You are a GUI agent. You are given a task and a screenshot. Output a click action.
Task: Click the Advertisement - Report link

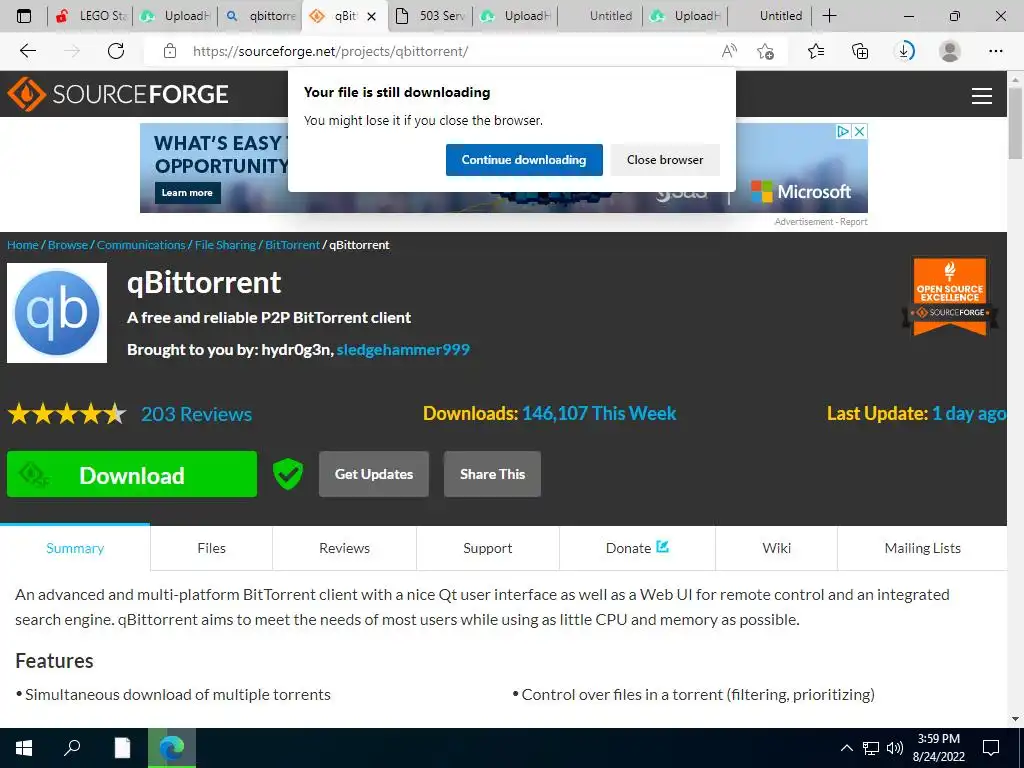coord(821,222)
